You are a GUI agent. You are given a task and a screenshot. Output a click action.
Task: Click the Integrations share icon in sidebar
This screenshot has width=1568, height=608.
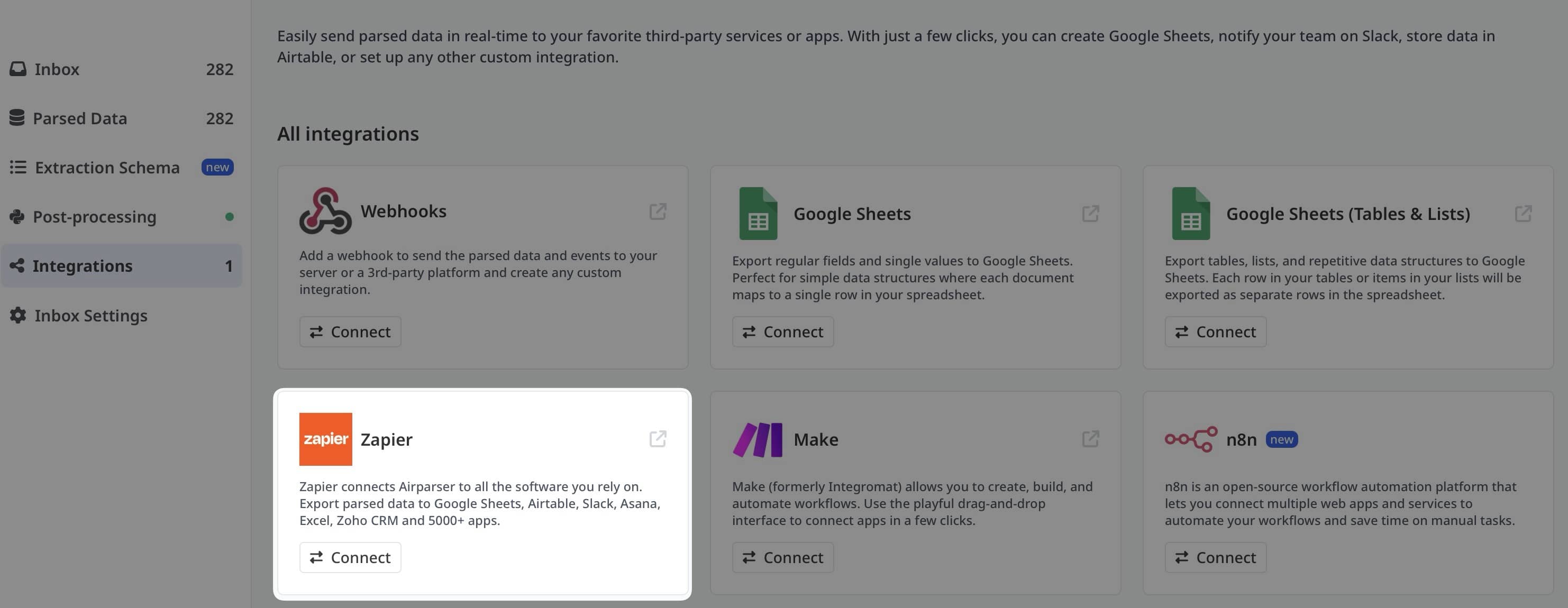click(x=17, y=265)
